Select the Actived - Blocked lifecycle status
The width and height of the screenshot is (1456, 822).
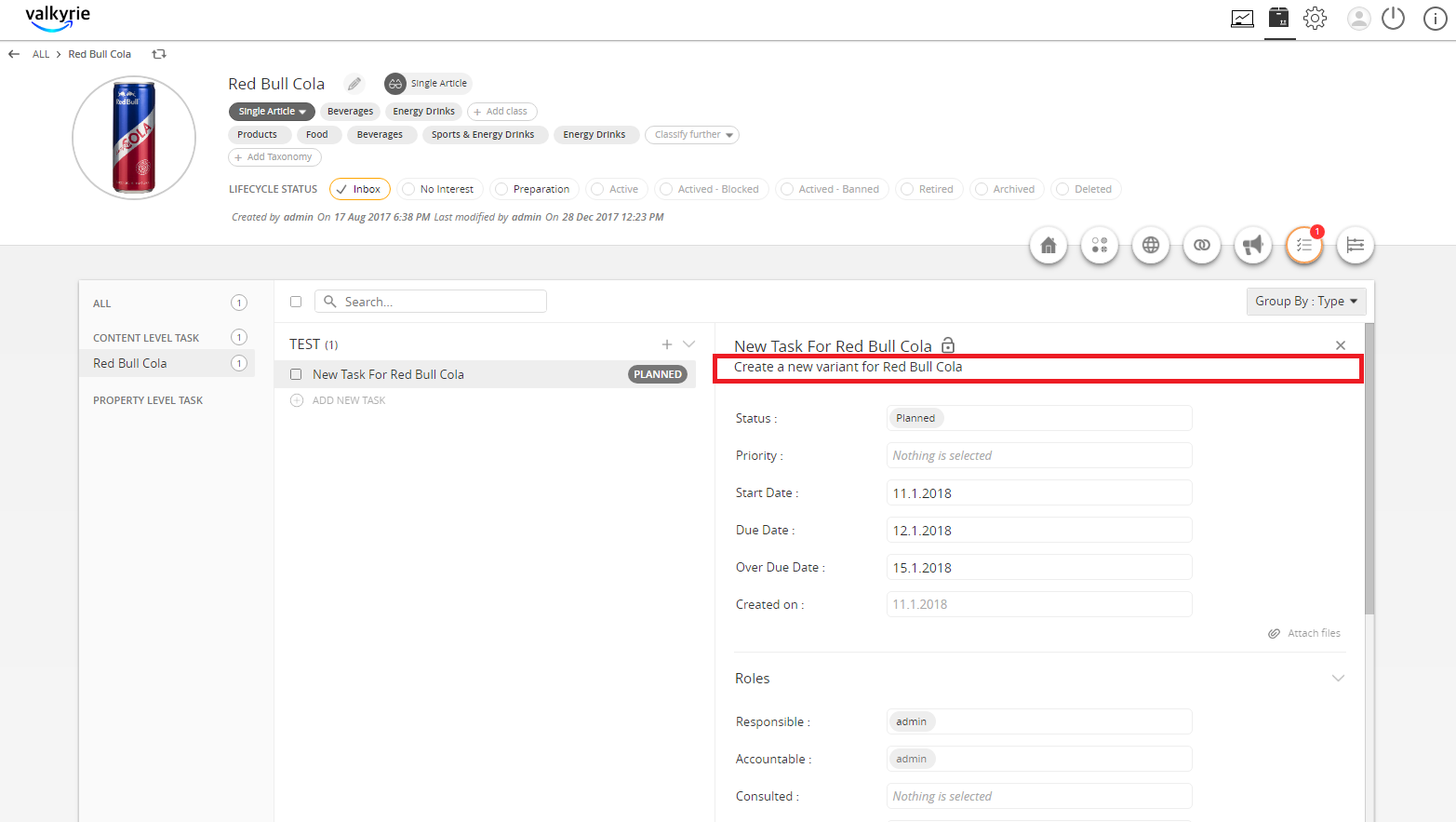712,189
